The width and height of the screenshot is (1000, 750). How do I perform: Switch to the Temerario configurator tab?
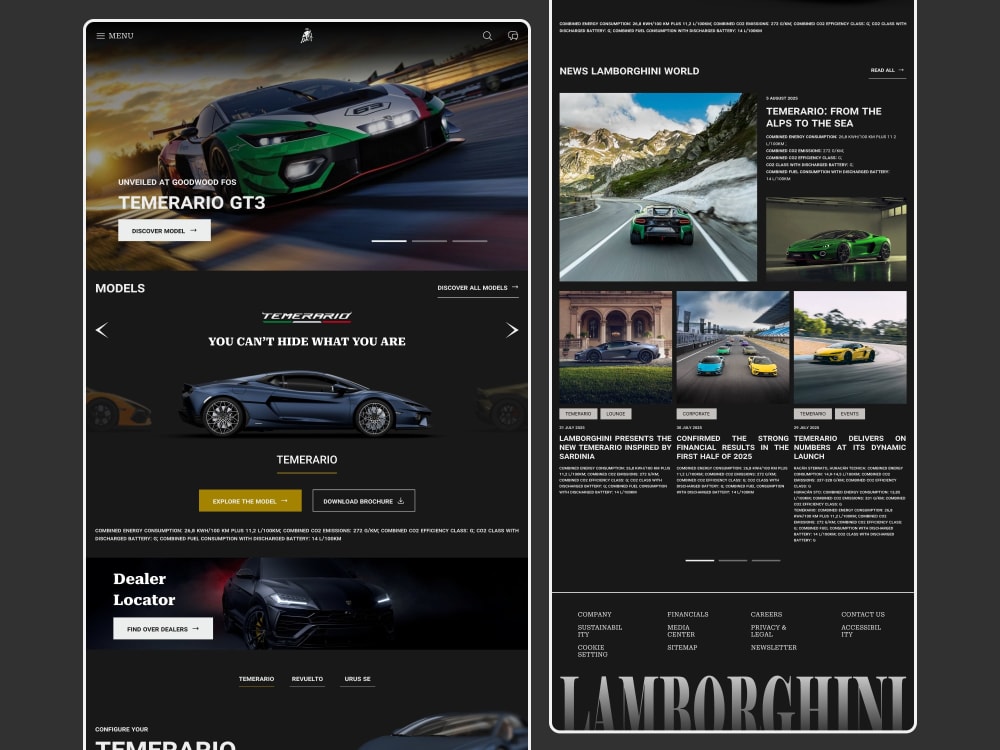pyautogui.click(x=256, y=679)
